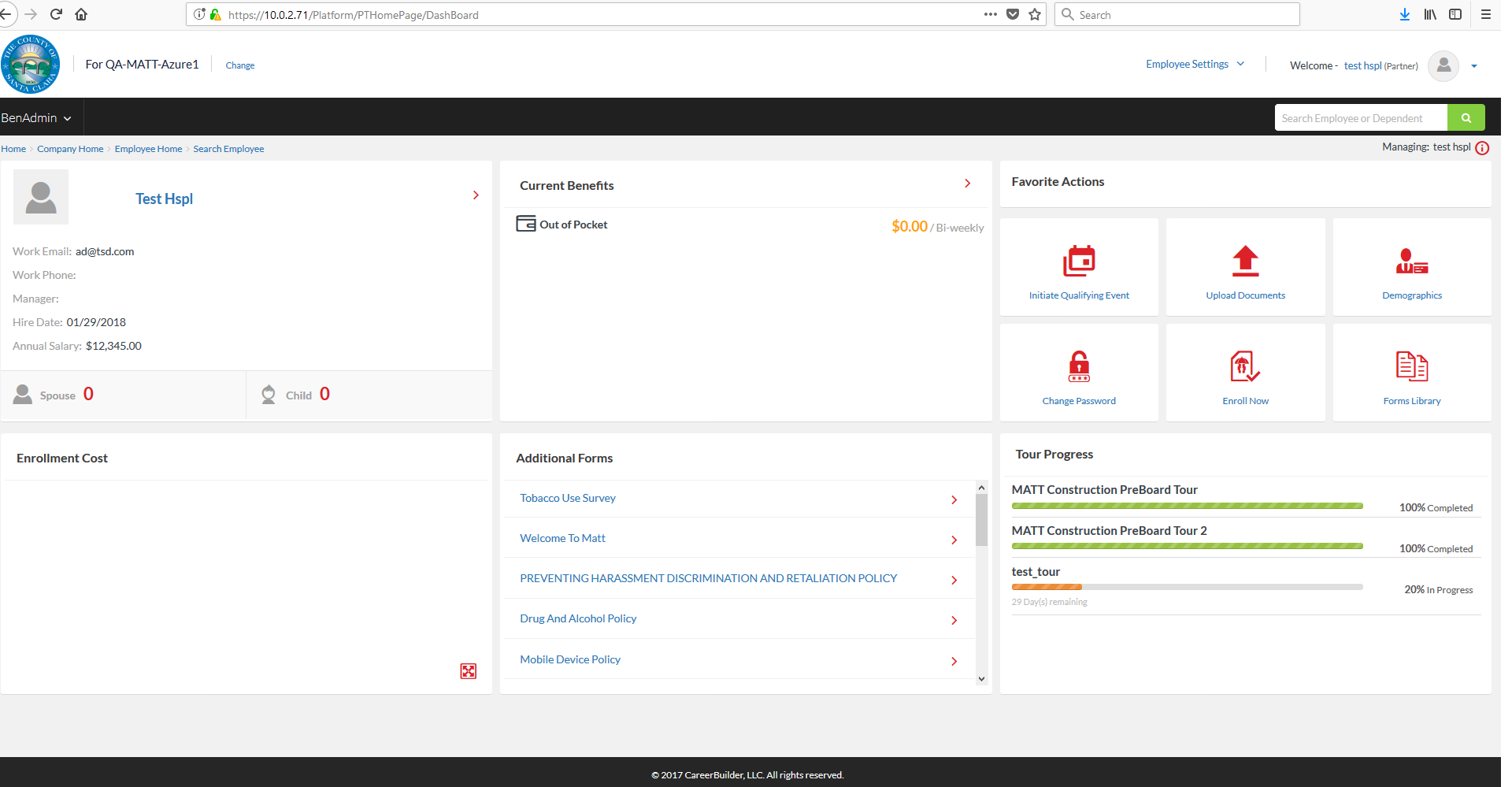Screen dimensions: 1512x787
Task: Open the Demographics favorite action
Action: pyautogui.click(x=1411, y=262)
